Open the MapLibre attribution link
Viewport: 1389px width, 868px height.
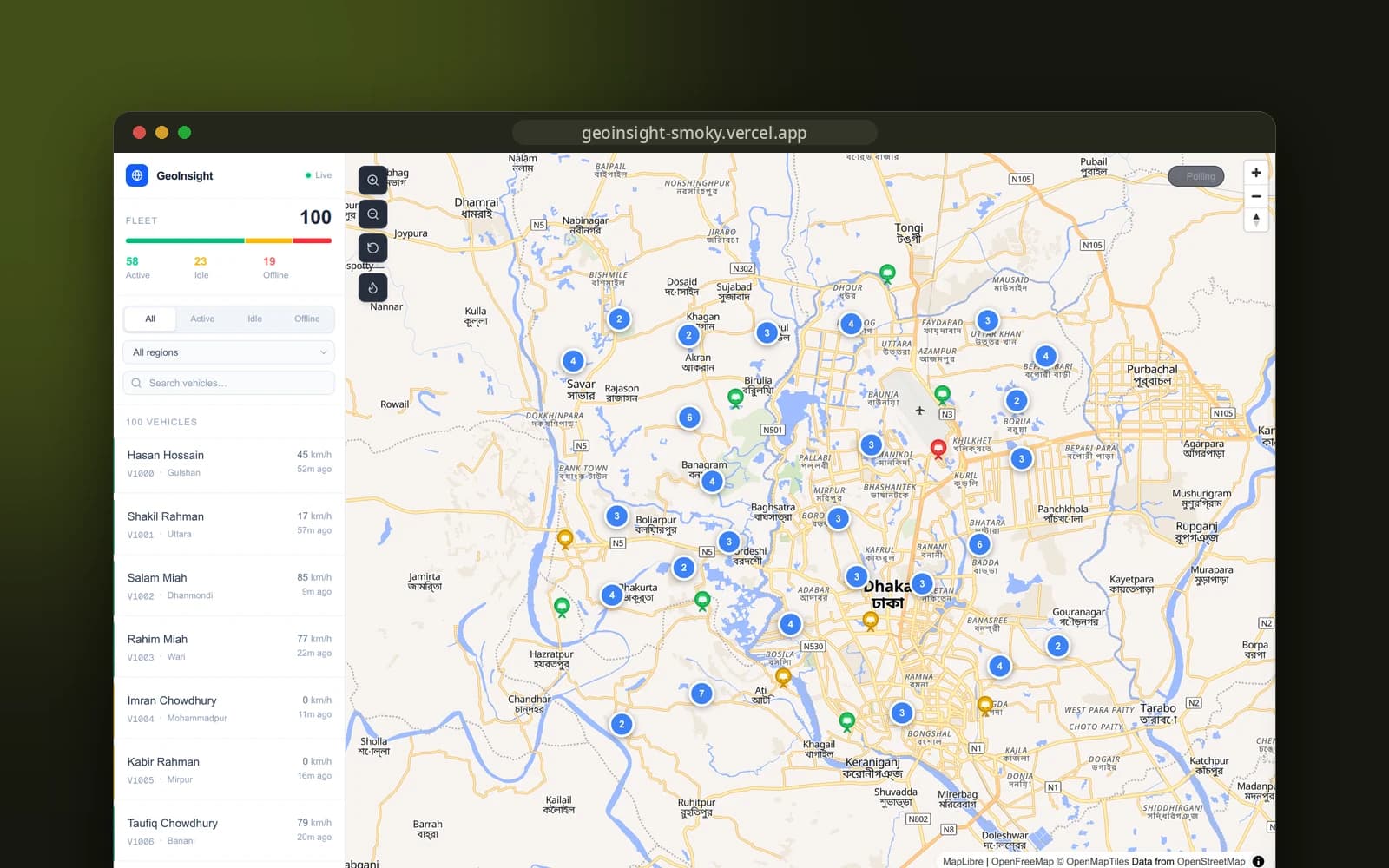pos(963,861)
